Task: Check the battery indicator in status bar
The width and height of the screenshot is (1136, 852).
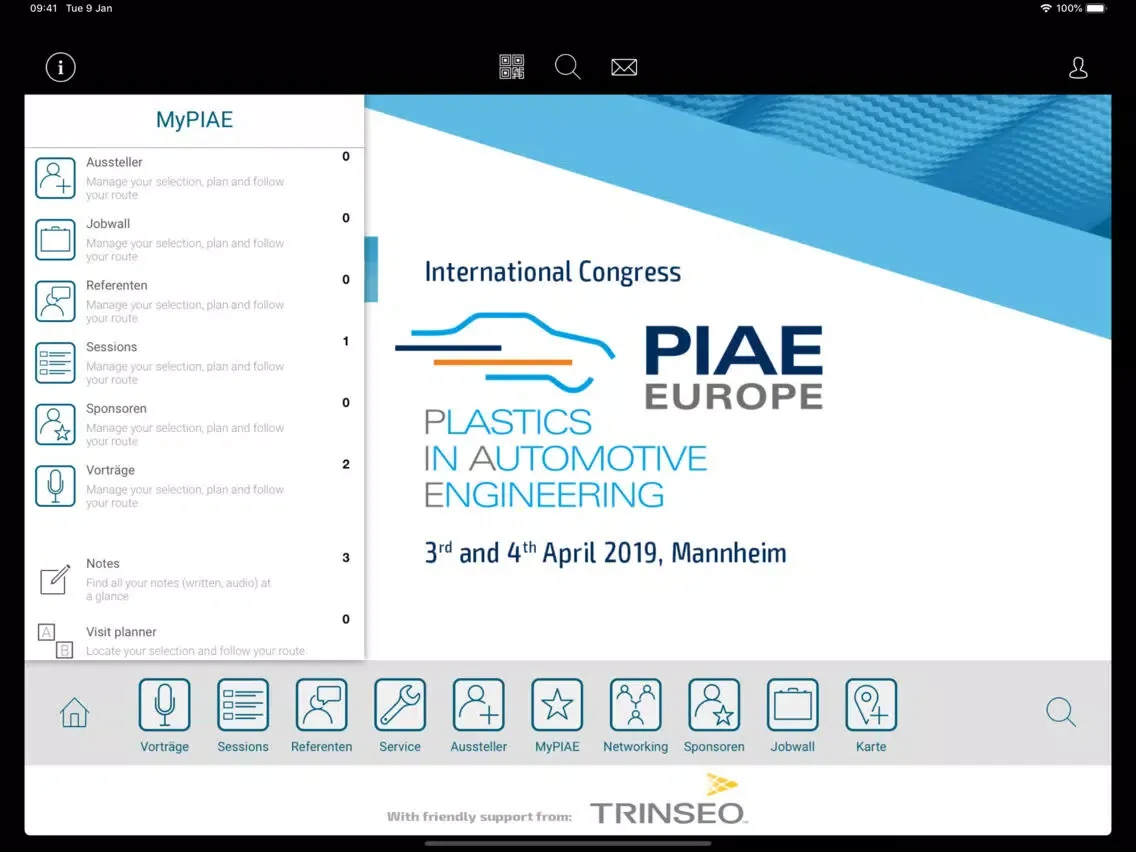Action: pyautogui.click(x=1097, y=9)
